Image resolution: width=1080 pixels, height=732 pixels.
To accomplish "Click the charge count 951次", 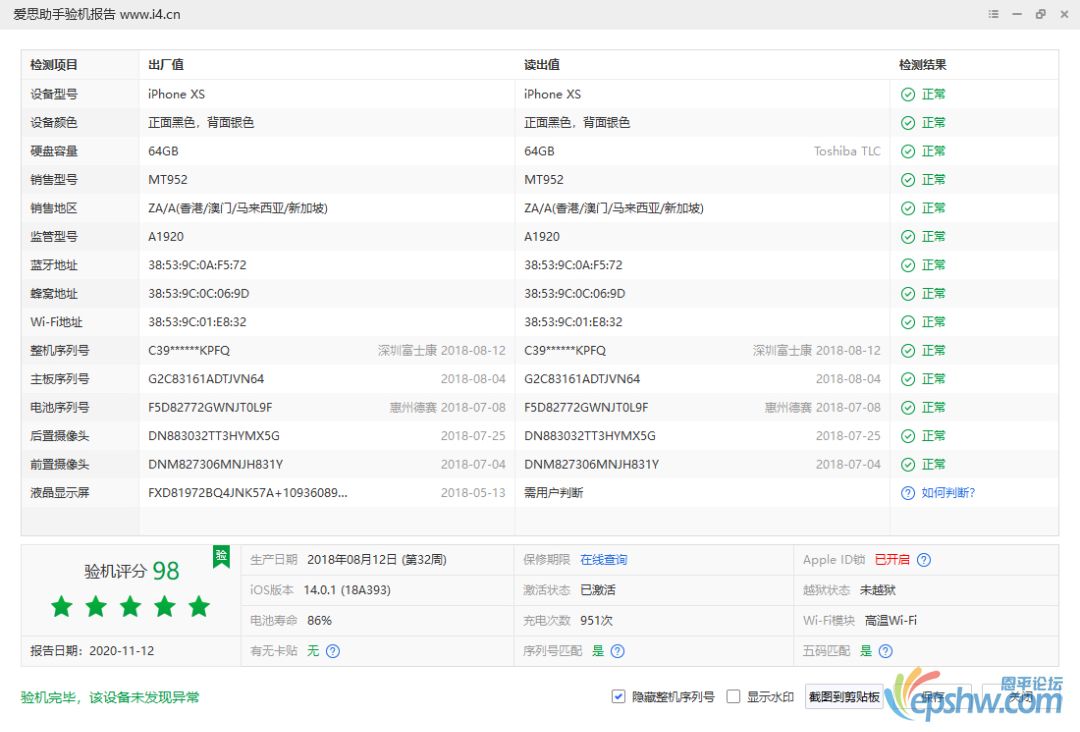I will pos(596,620).
